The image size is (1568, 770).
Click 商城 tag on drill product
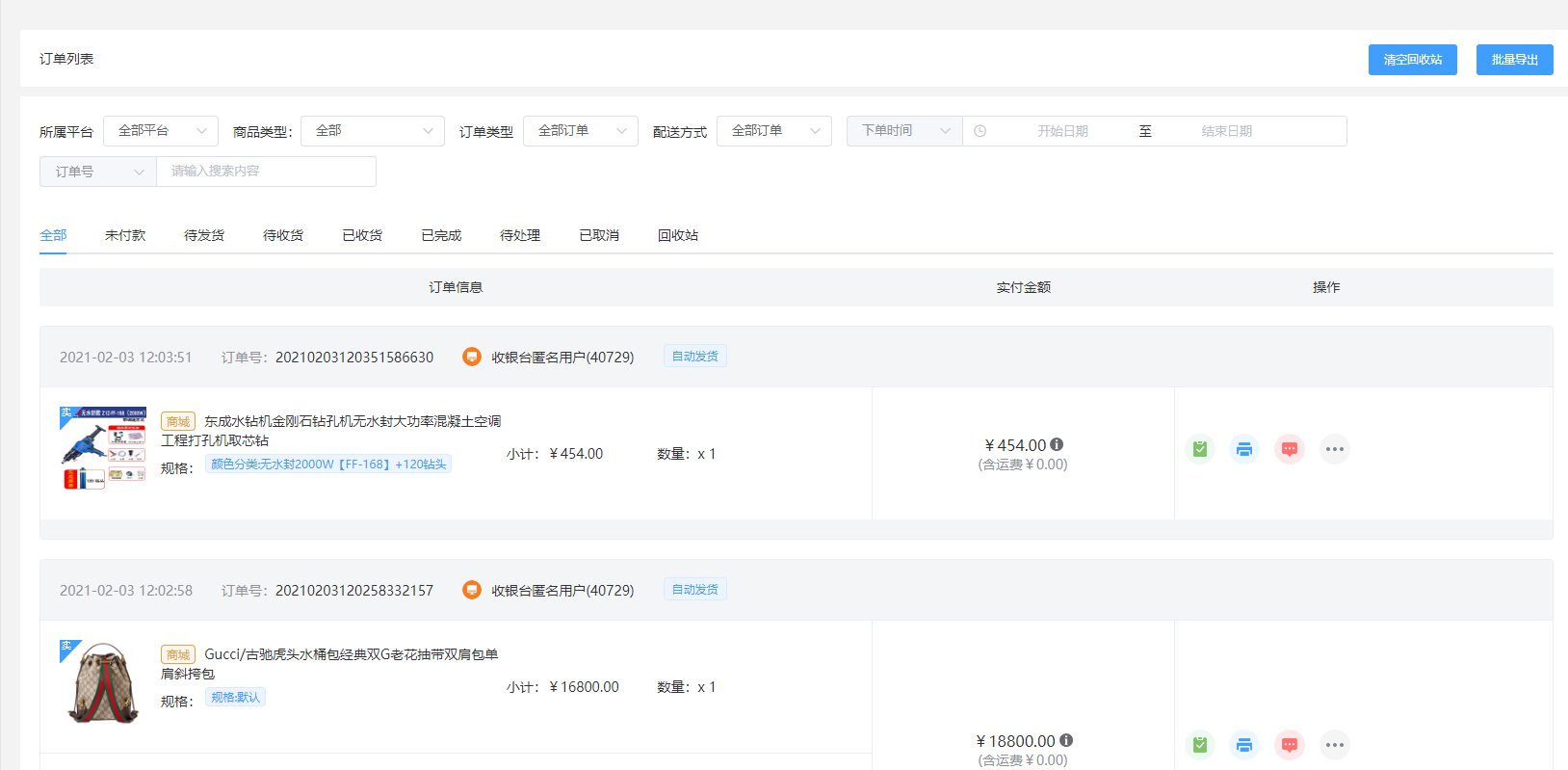pos(178,421)
